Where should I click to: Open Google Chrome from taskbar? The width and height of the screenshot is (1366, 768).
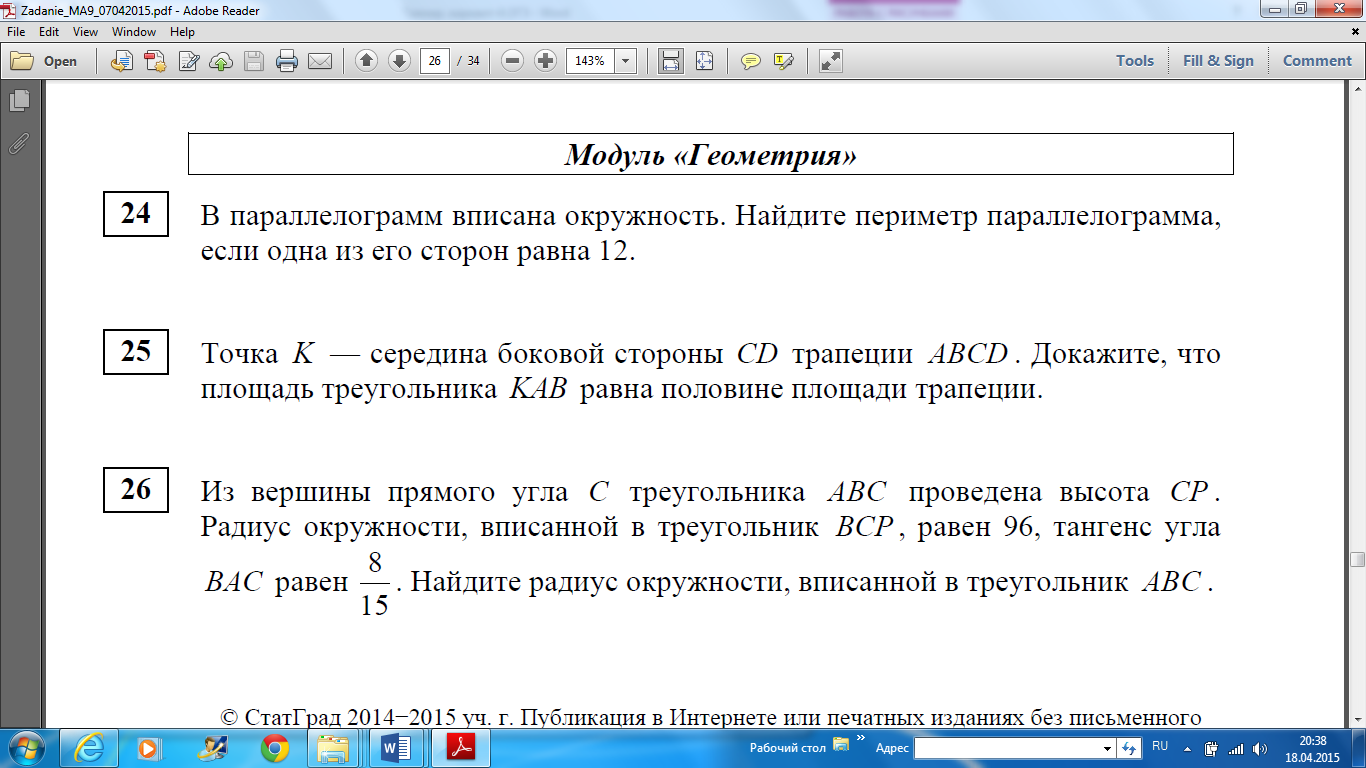point(274,747)
